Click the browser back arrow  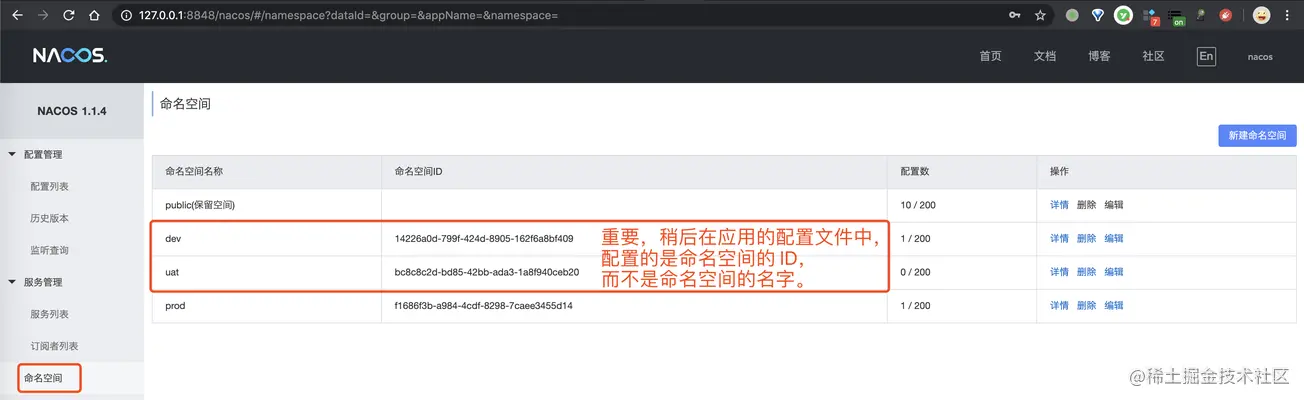[17, 16]
